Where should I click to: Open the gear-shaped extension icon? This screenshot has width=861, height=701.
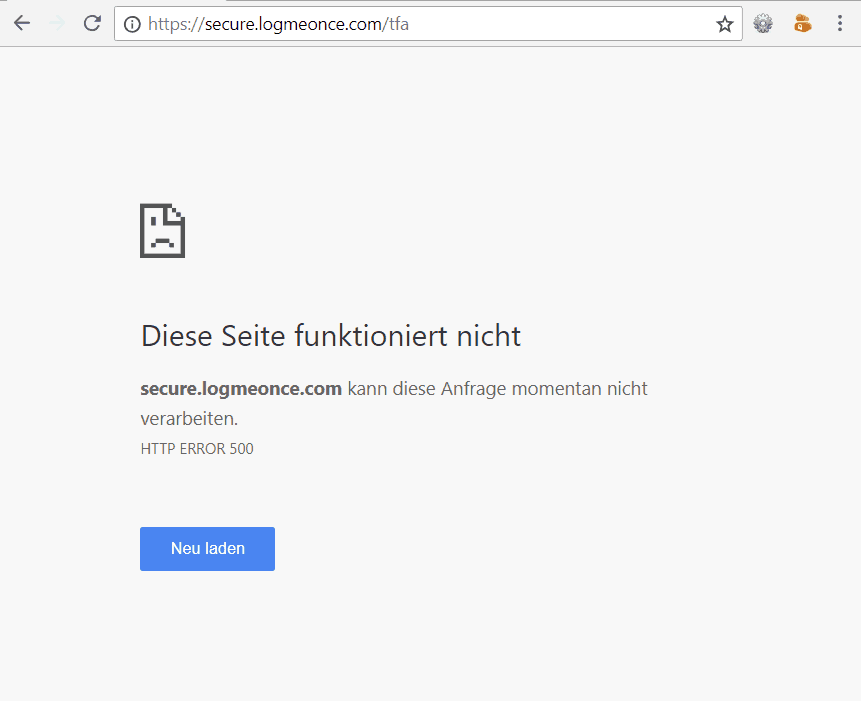pyautogui.click(x=763, y=24)
